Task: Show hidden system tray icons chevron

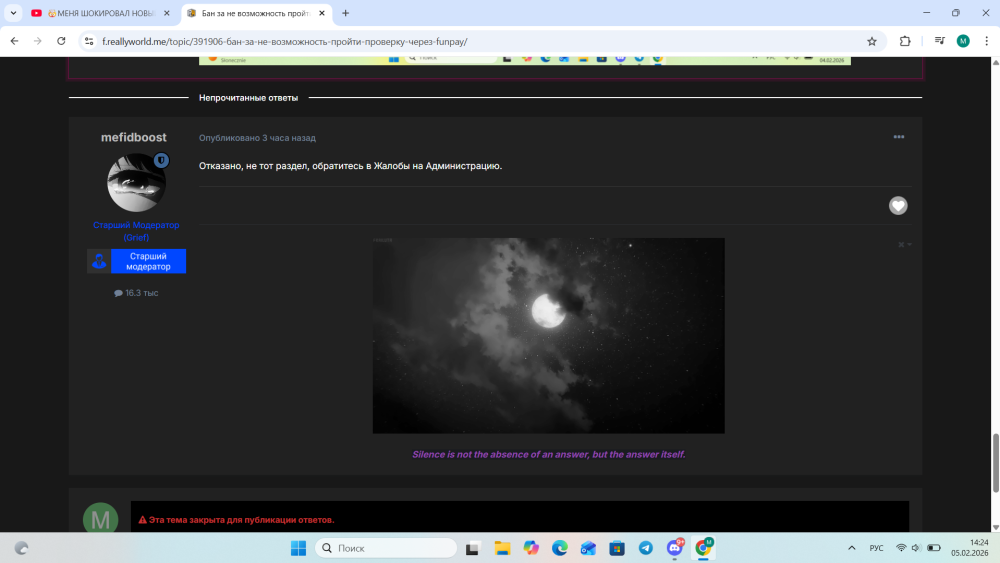Action: [851, 548]
